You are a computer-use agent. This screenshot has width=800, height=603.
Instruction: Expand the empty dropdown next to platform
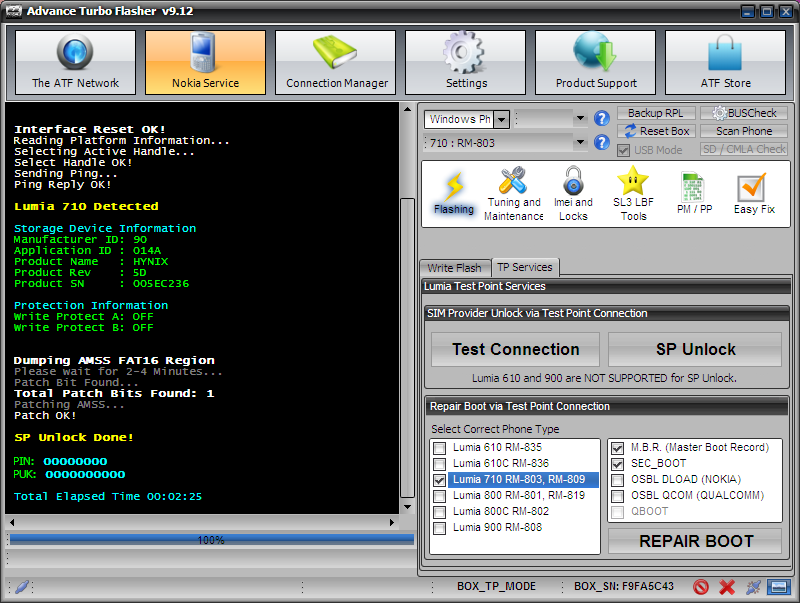click(x=580, y=119)
